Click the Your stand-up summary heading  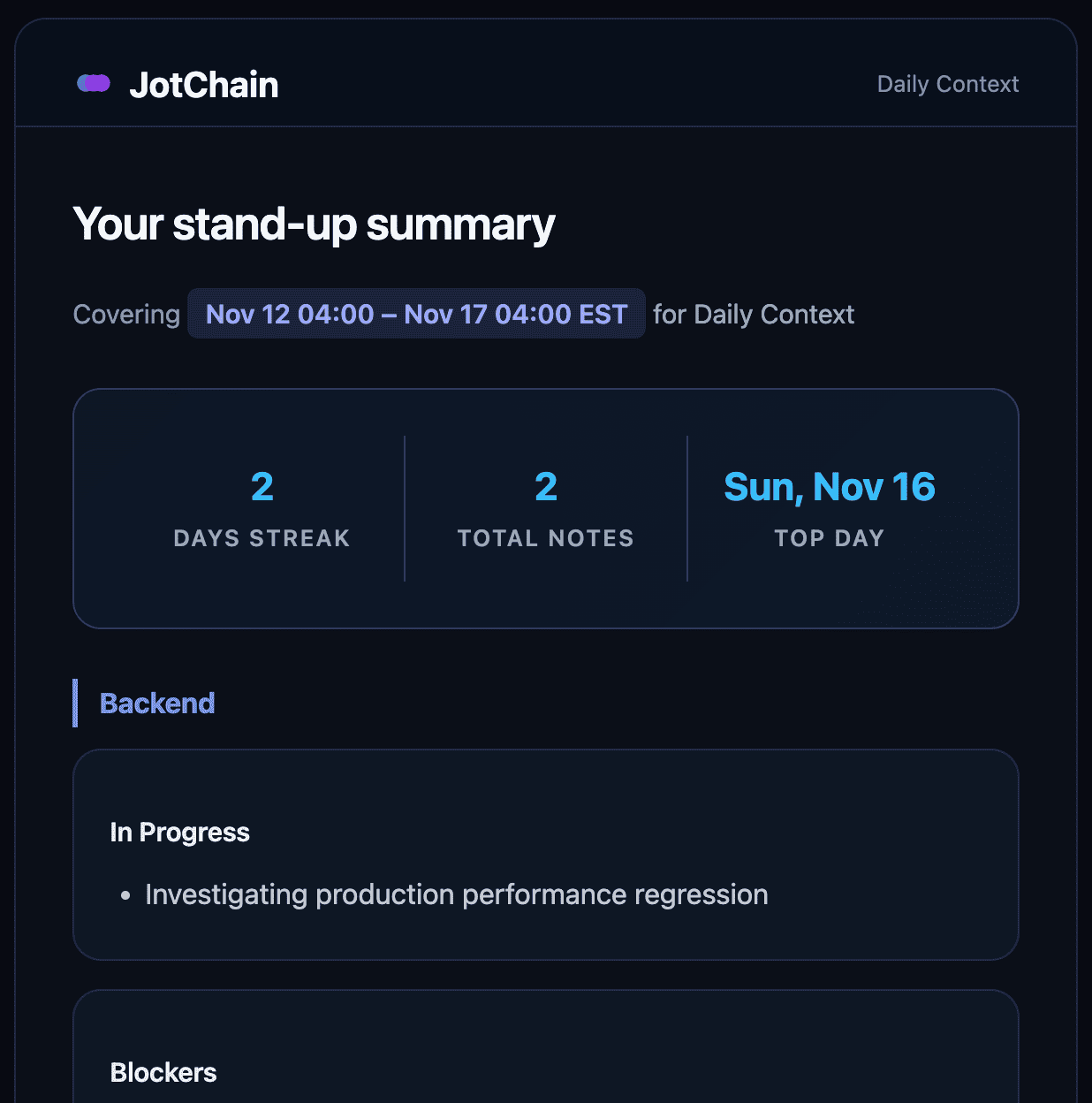[314, 224]
